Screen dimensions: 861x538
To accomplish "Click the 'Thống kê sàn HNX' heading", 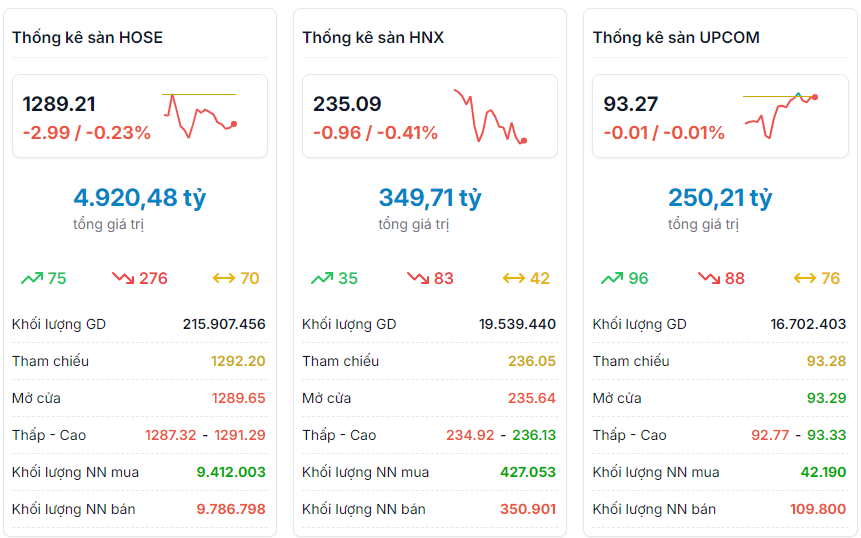I will coord(373,38).
